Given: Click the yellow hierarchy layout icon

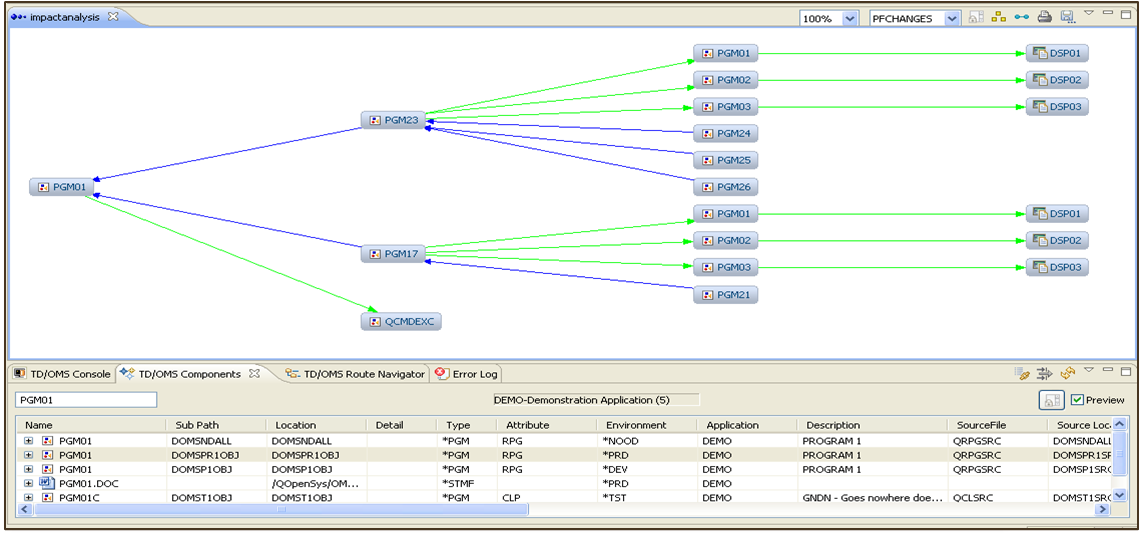Looking at the screenshot, I should pyautogui.click(x=999, y=17).
